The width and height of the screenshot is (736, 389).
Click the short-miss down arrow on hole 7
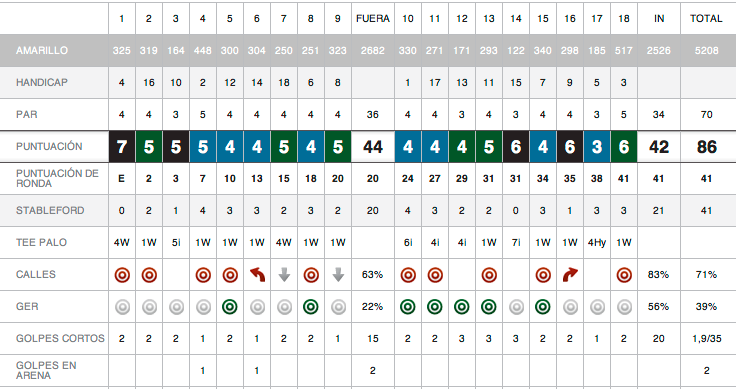284,275
